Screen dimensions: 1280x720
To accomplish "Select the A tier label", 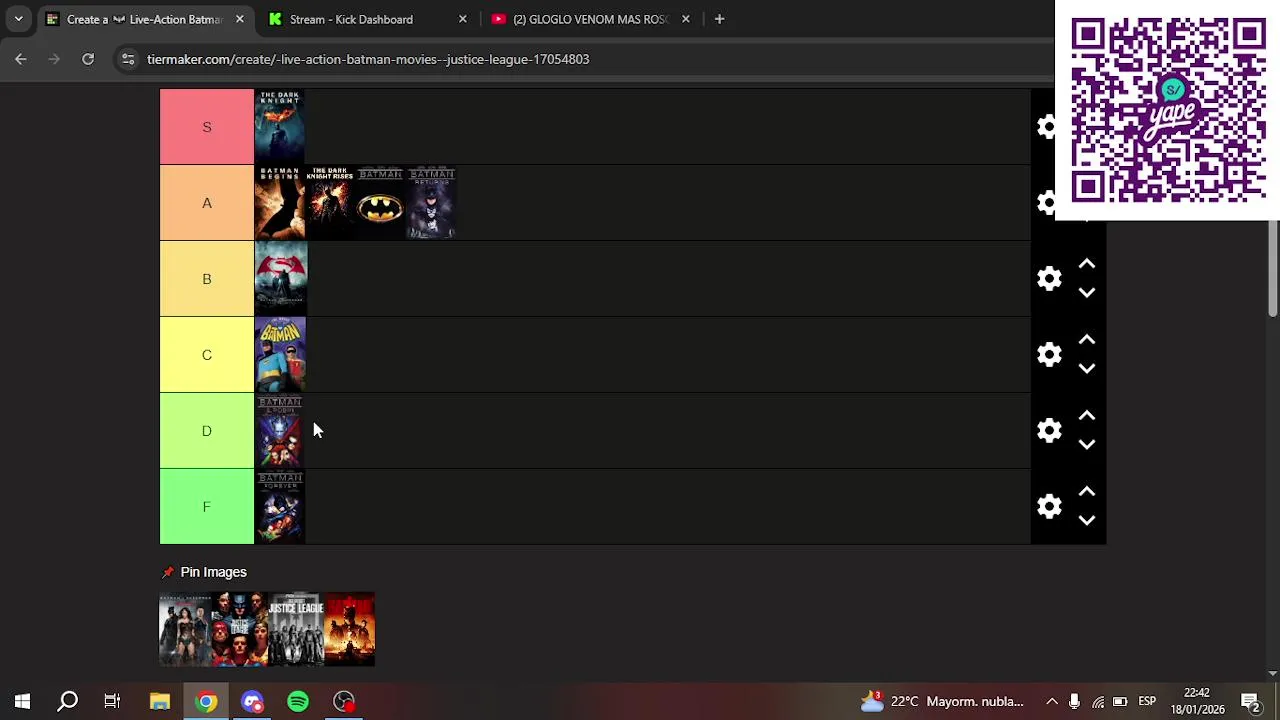I will (207, 203).
